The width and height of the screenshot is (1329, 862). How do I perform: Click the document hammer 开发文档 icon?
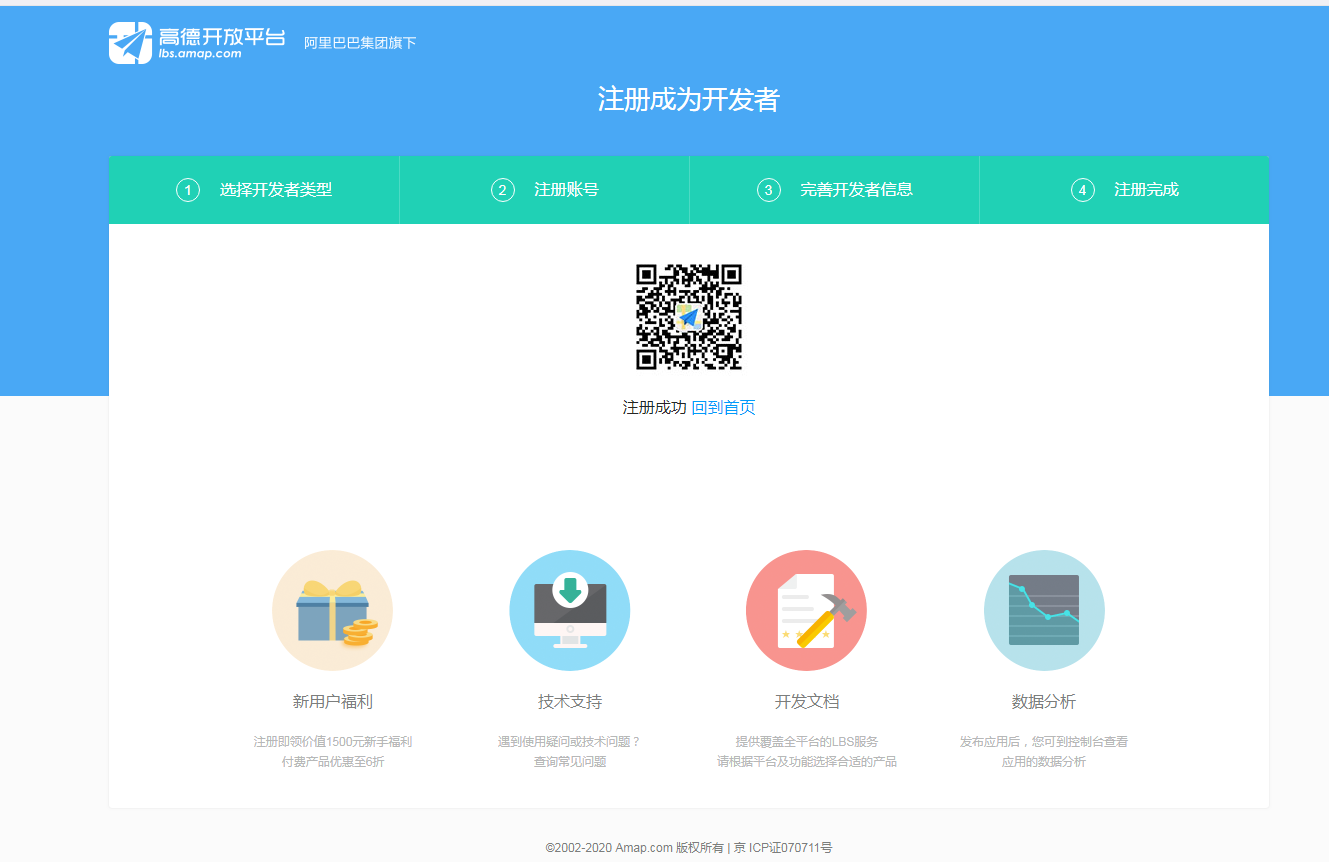[806, 610]
